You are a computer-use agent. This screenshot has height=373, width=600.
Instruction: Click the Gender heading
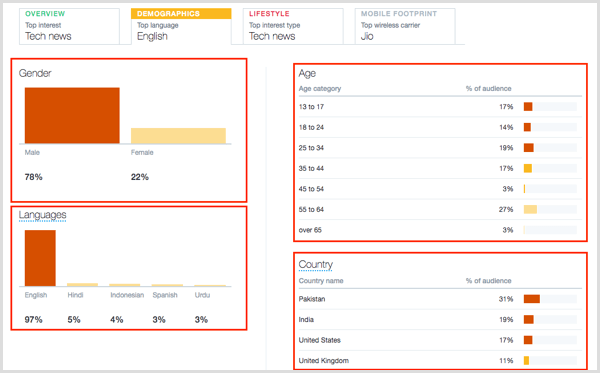tap(35, 73)
